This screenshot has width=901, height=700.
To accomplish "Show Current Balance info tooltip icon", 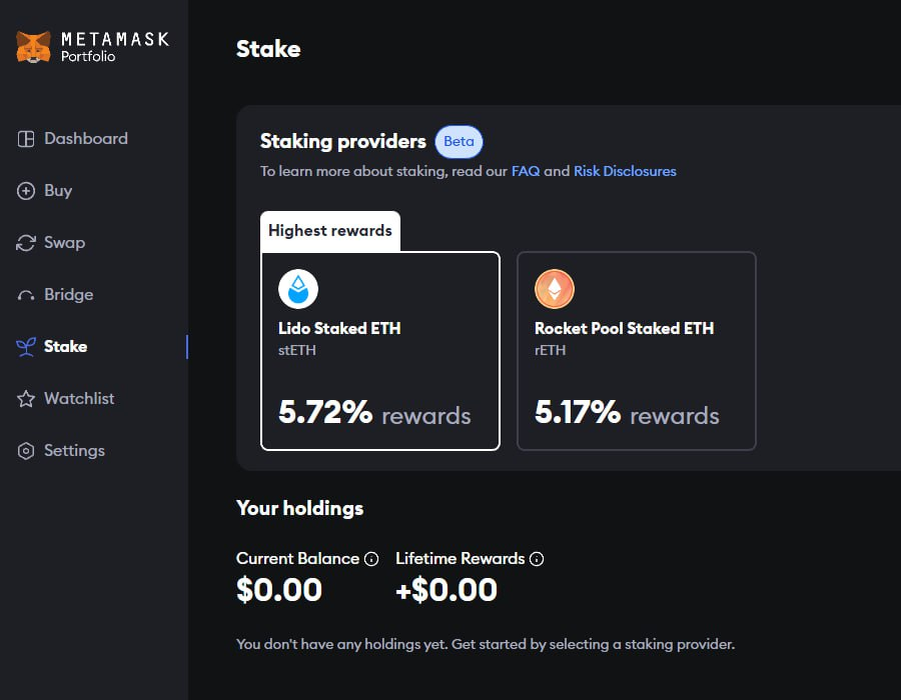I will [371, 559].
